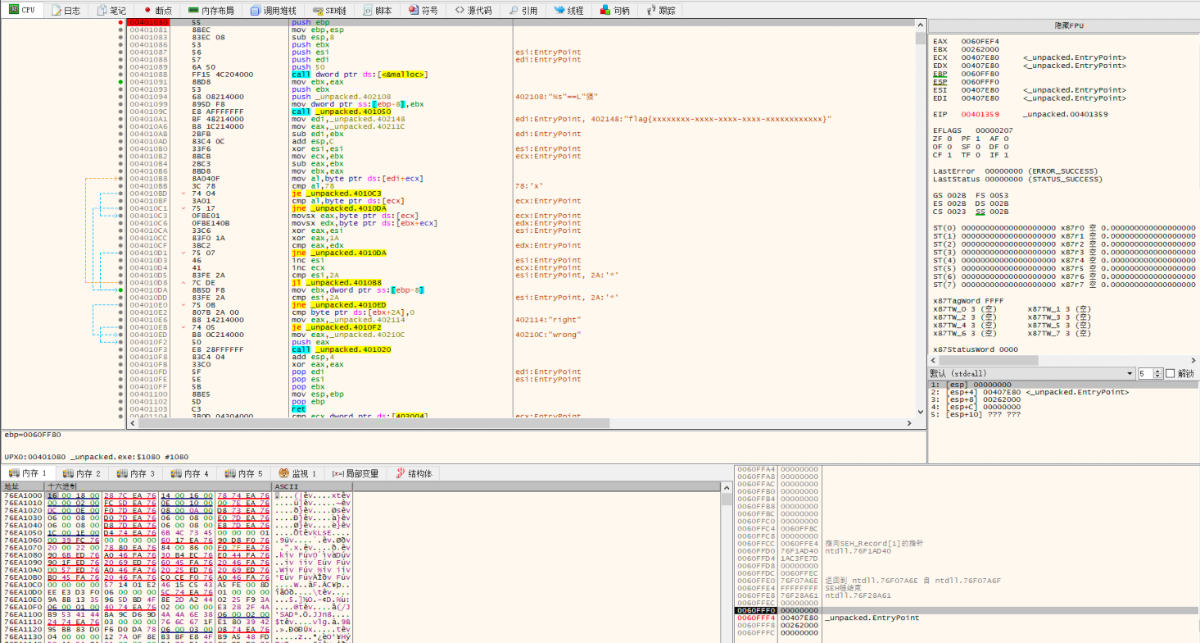The height and width of the screenshot is (643, 1200).
Task: Click the EAX register value 0060FEF4
Action: coord(979,42)
